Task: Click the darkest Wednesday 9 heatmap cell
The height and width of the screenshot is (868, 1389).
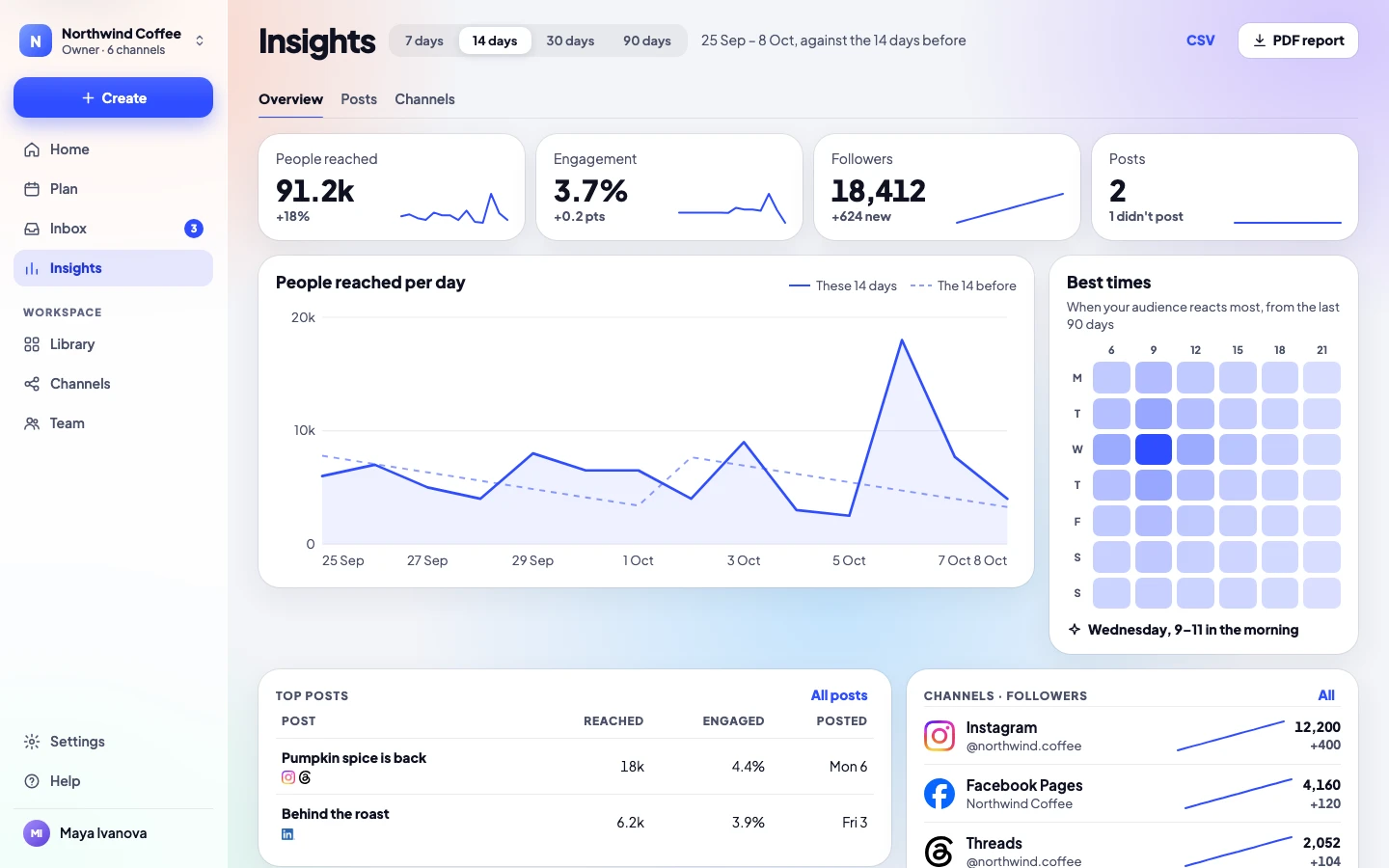Action: tap(1154, 449)
